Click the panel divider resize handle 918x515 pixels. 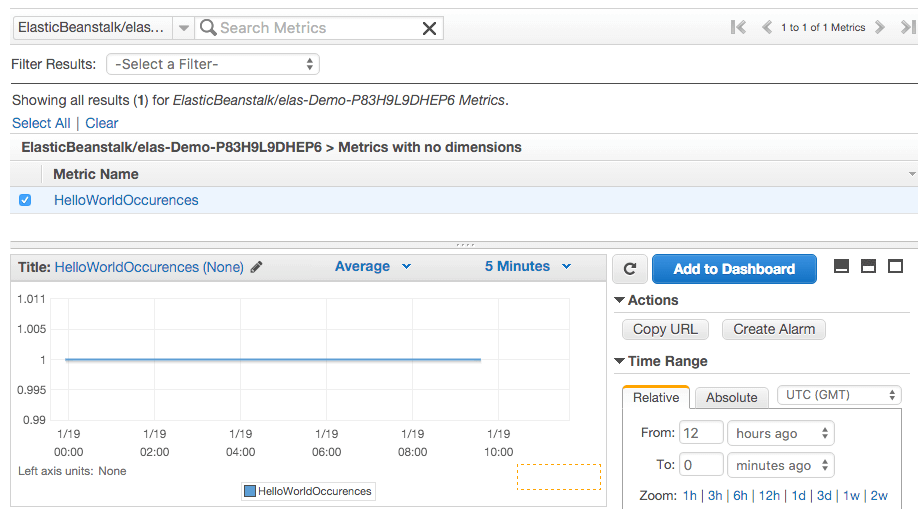click(465, 245)
